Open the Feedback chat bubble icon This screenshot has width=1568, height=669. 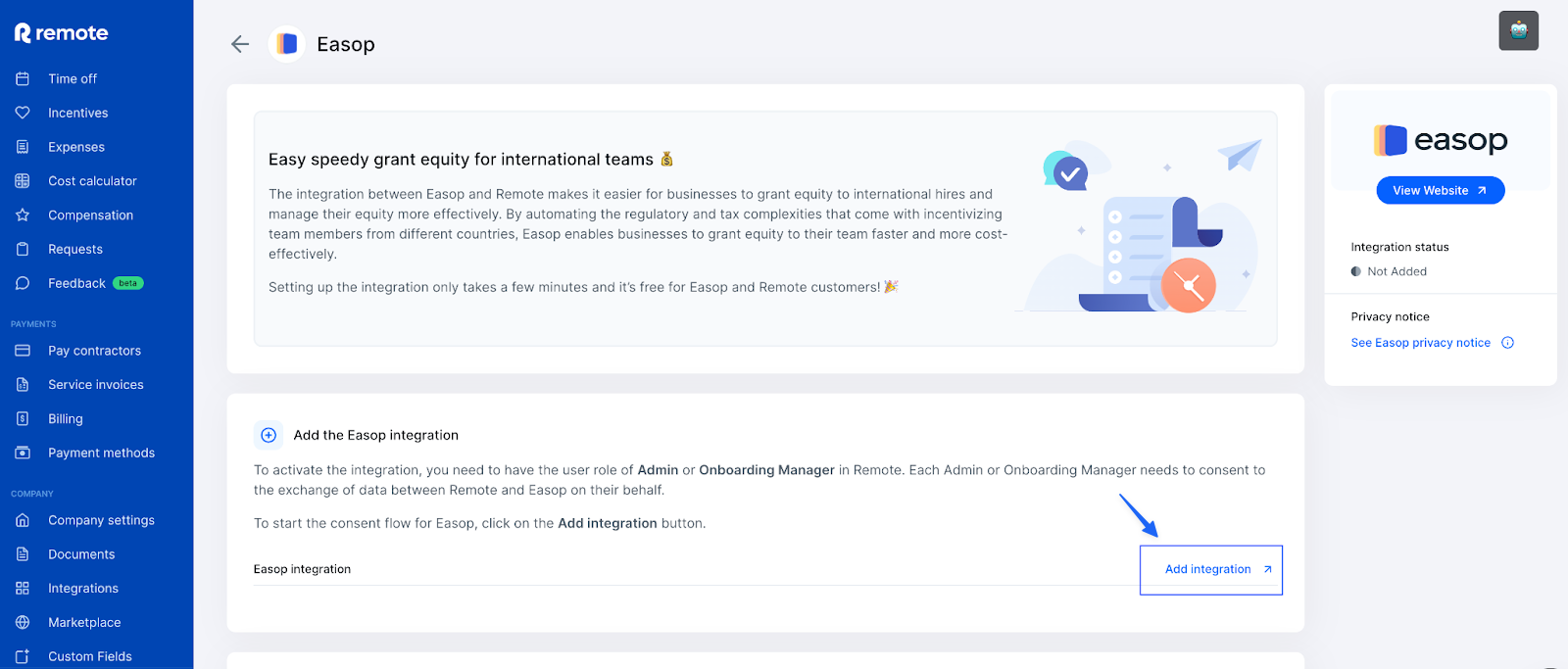tap(24, 282)
